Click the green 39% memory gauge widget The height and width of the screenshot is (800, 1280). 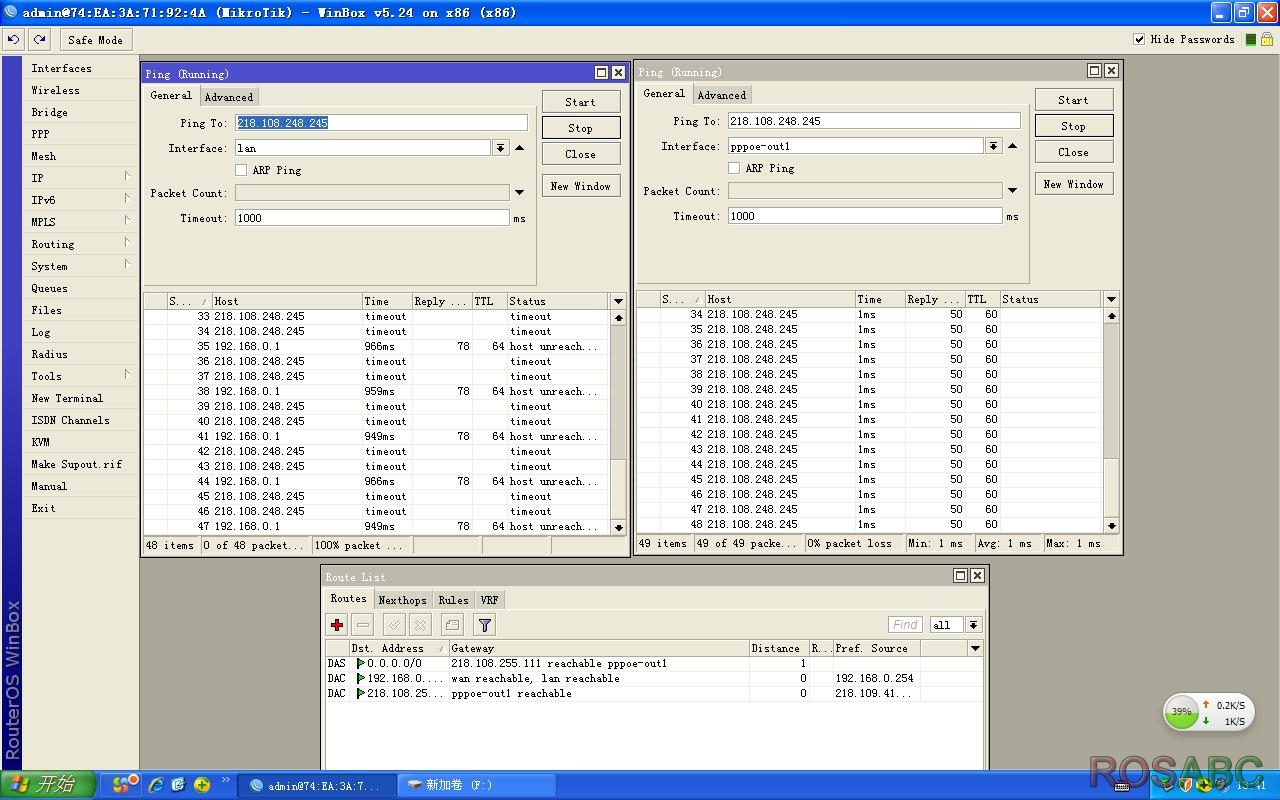tap(1182, 712)
